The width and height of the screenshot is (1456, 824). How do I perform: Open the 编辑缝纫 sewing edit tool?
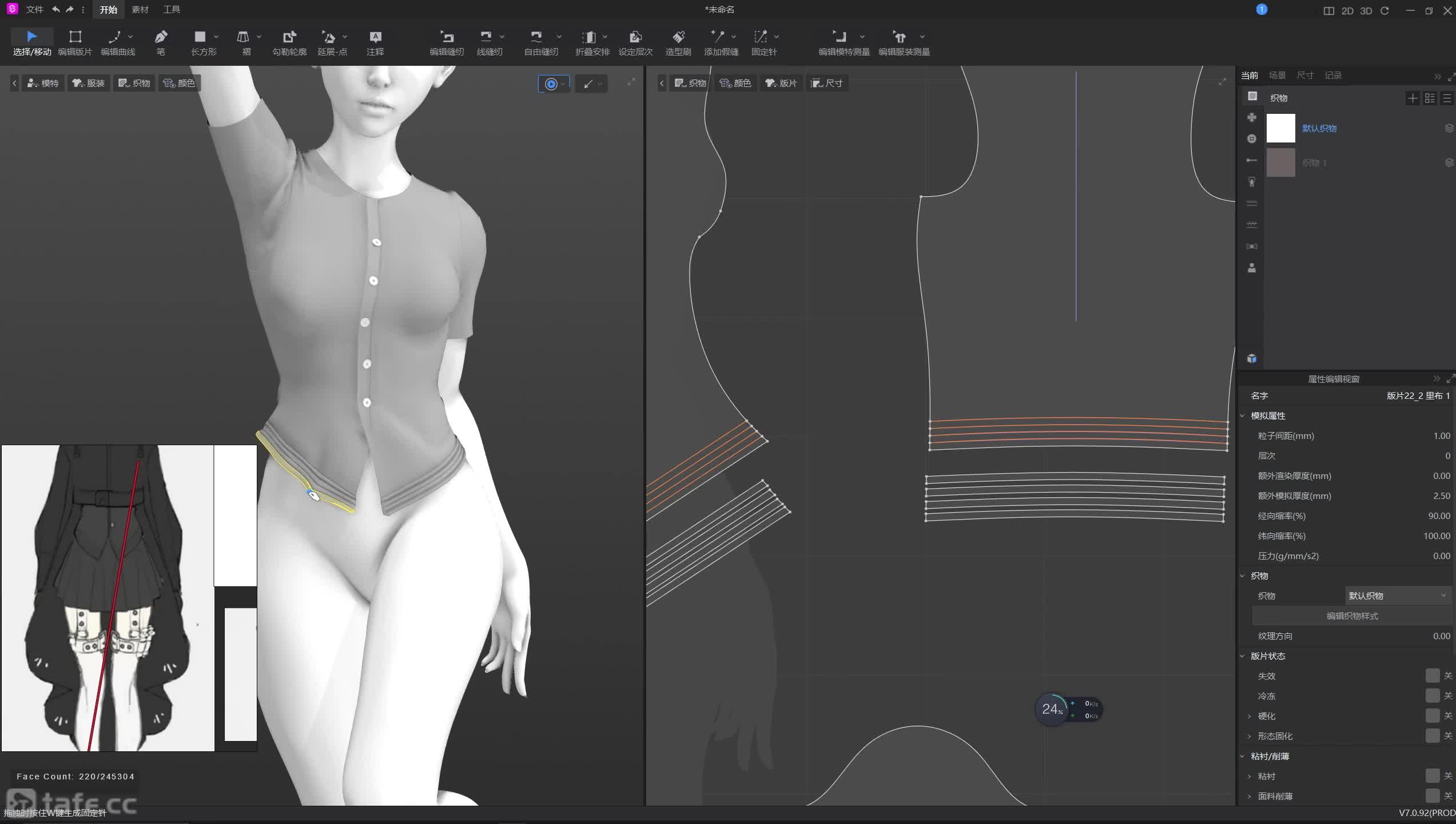point(447,43)
